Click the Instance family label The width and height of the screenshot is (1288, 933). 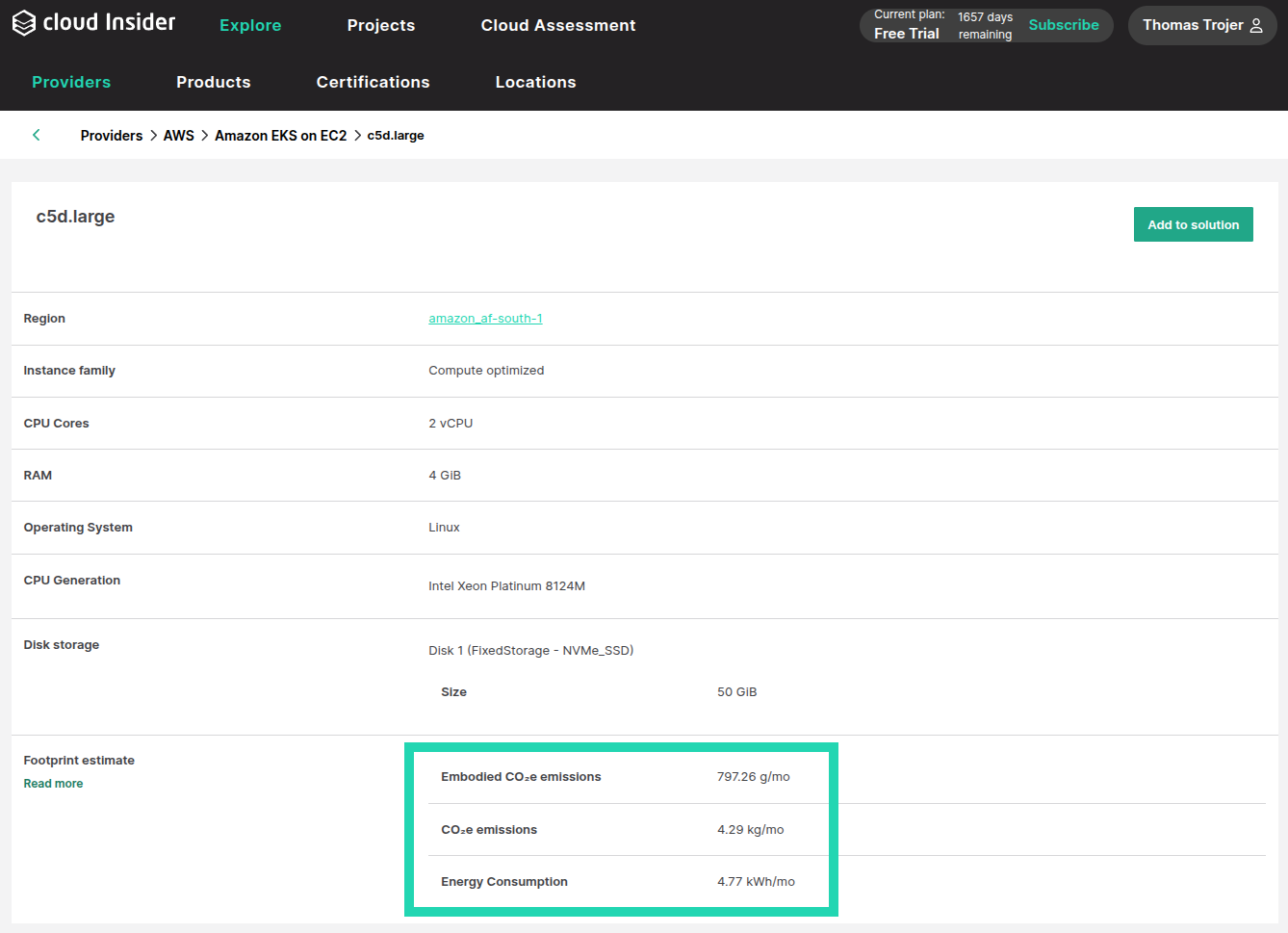click(x=69, y=371)
